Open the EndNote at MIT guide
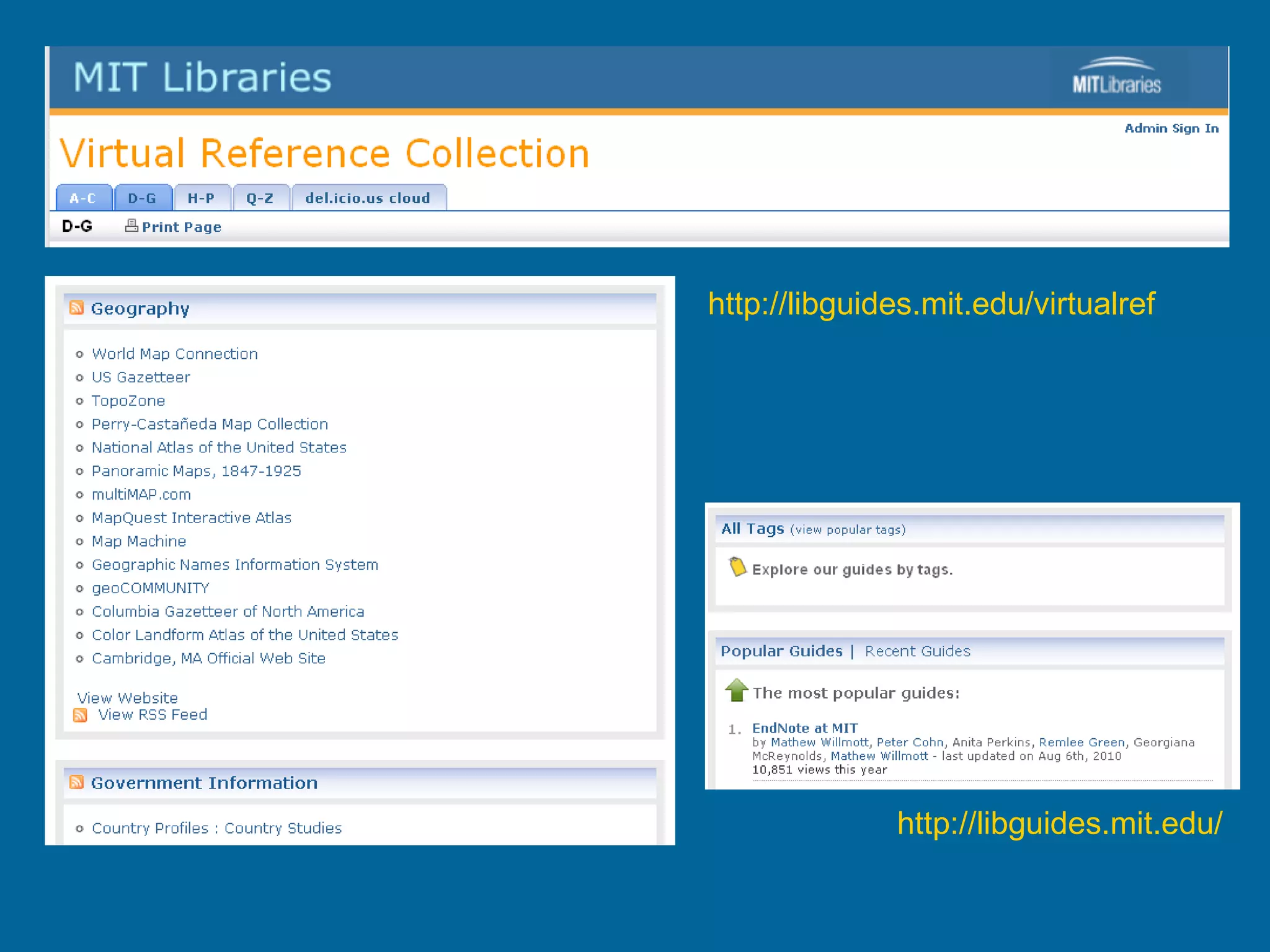 pyautogui.click(x=805, y=728)
